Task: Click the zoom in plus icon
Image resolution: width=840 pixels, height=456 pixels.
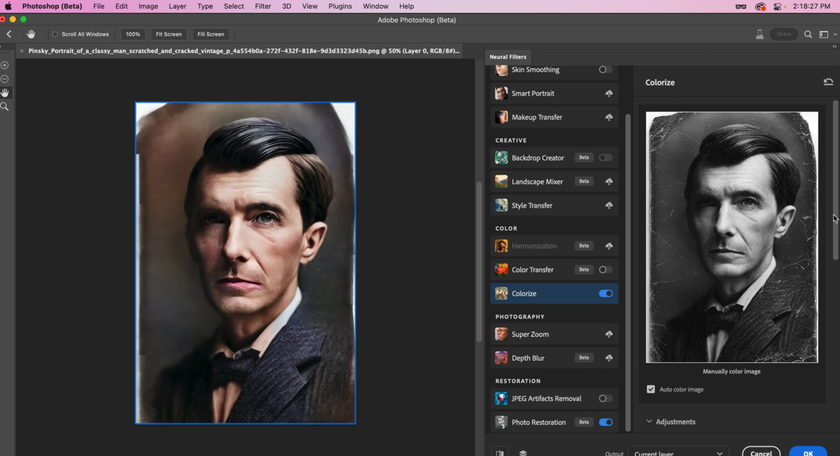Action: [5, 65]
